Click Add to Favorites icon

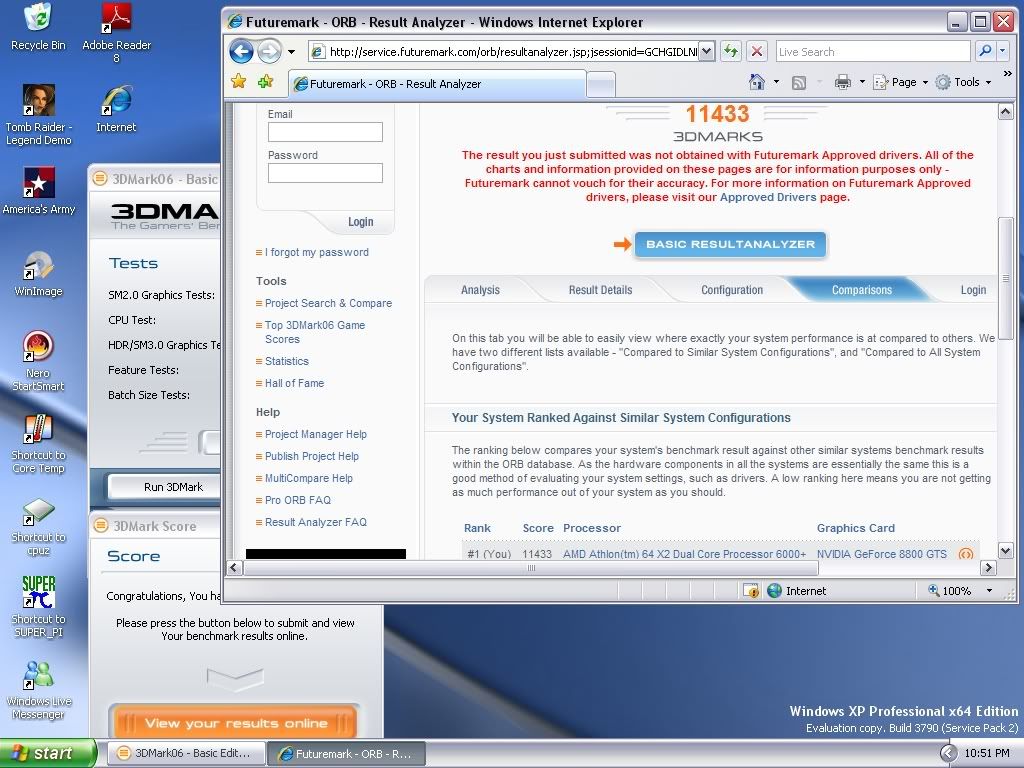pos(265,82)
